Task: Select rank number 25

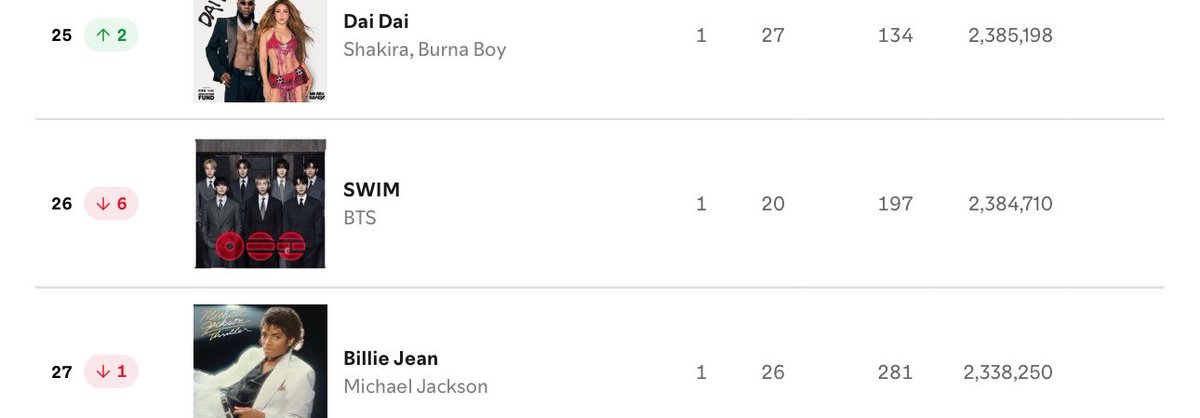Action: tap(62, 35)
